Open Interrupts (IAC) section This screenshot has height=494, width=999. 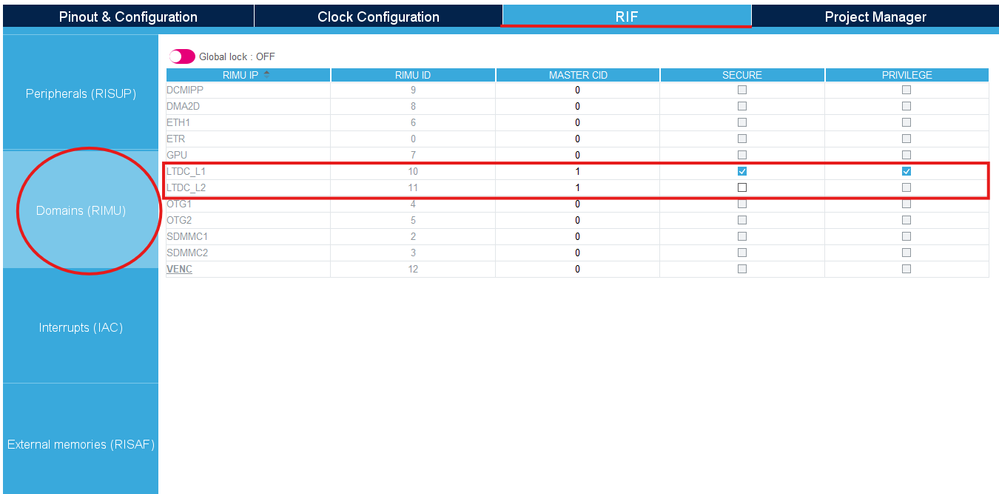click(x=81, y=328)
